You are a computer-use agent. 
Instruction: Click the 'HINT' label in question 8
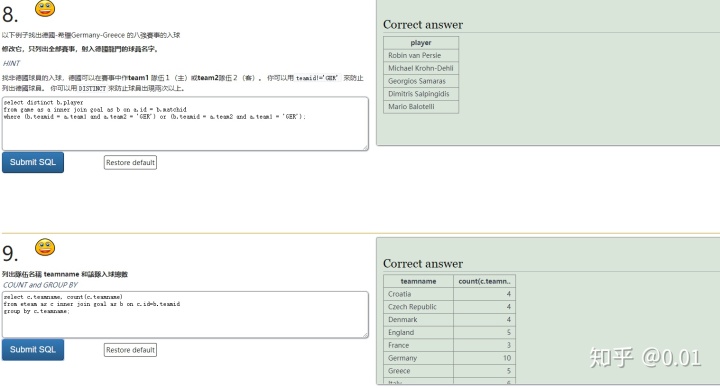click(11, 63)
